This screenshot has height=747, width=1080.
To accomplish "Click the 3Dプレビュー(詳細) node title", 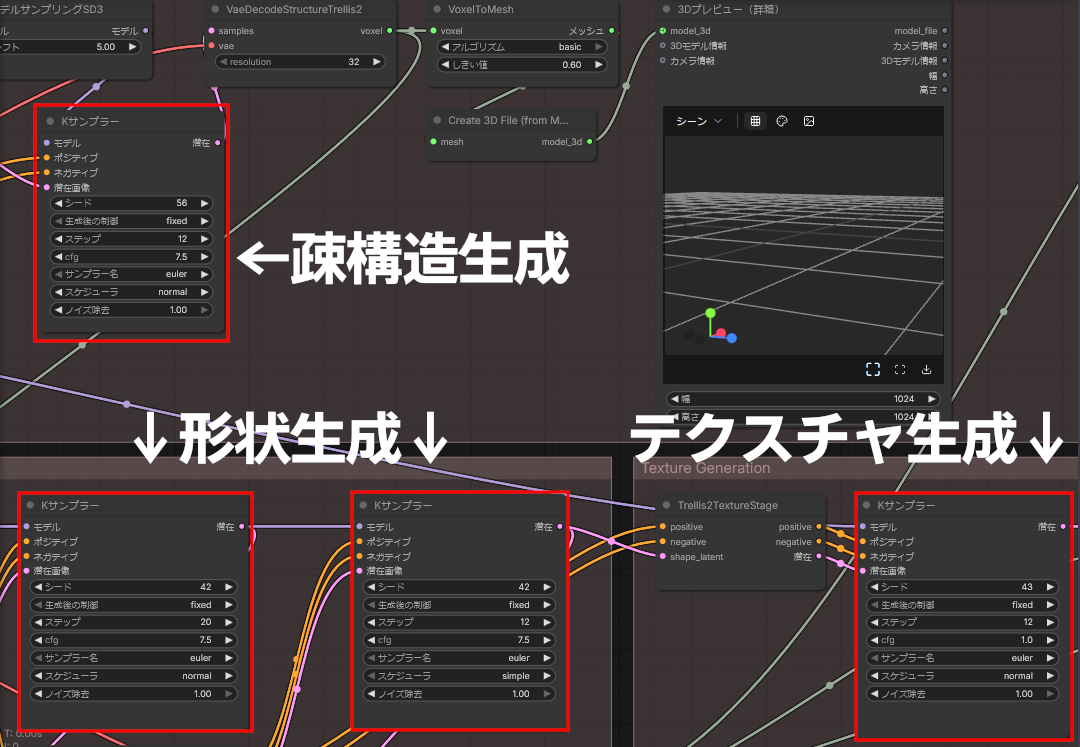I will pos(728,10).
